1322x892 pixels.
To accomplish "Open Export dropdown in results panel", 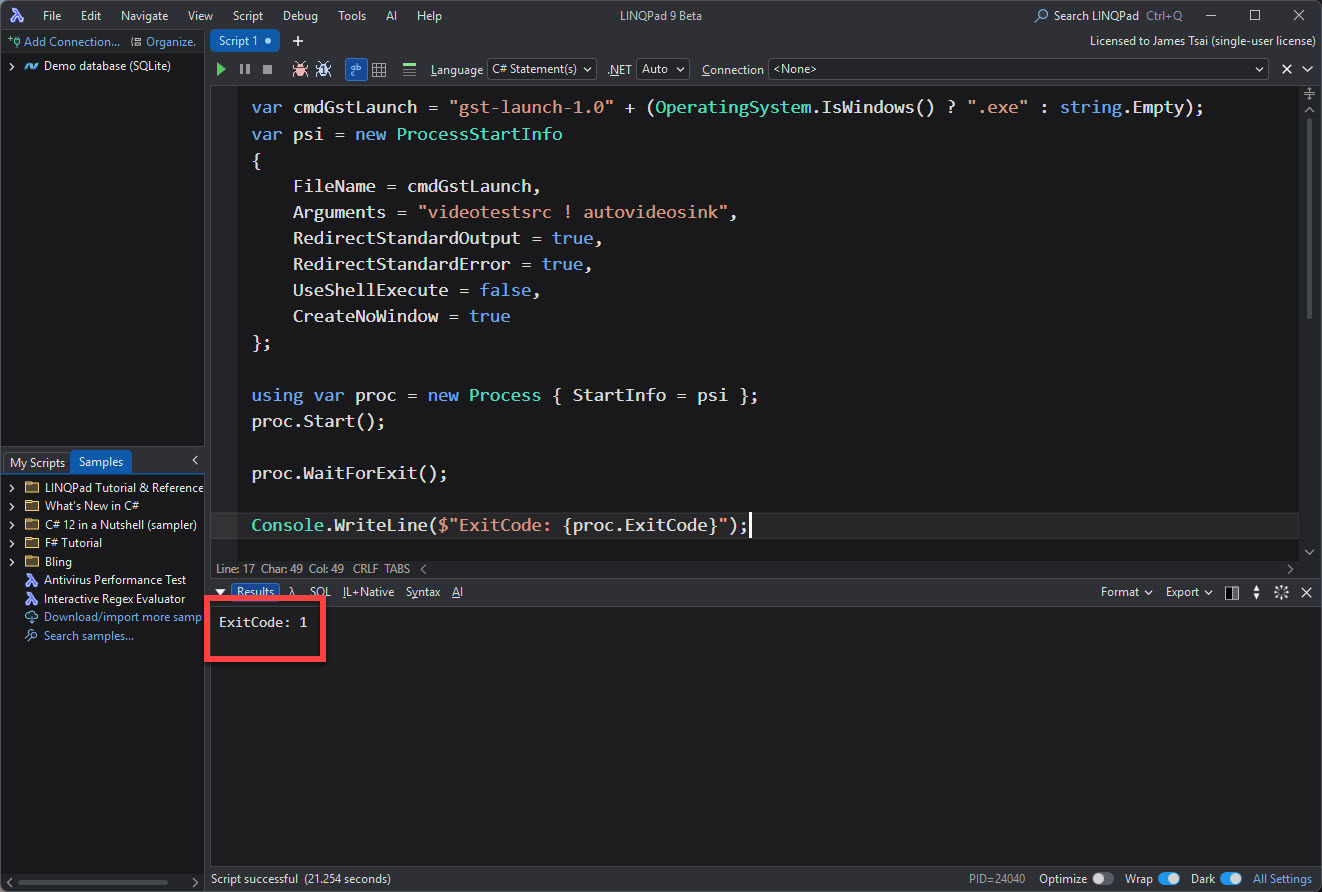I will [1189, 592].
